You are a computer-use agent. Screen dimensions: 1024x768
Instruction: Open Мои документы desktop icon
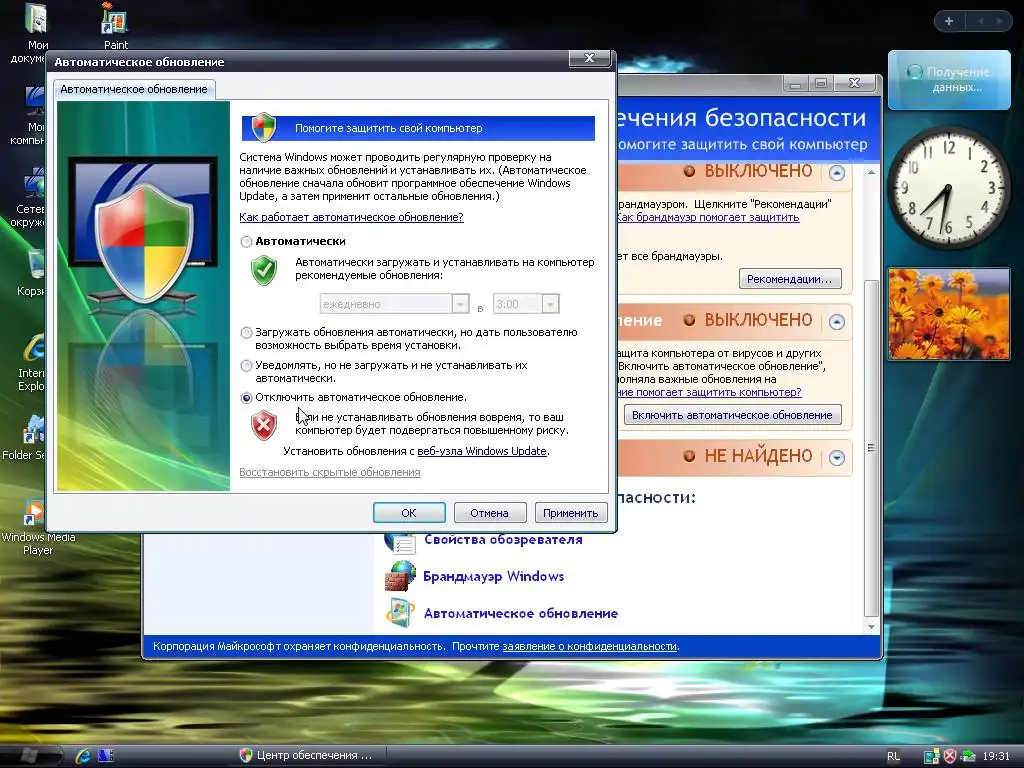coord(33,33)
